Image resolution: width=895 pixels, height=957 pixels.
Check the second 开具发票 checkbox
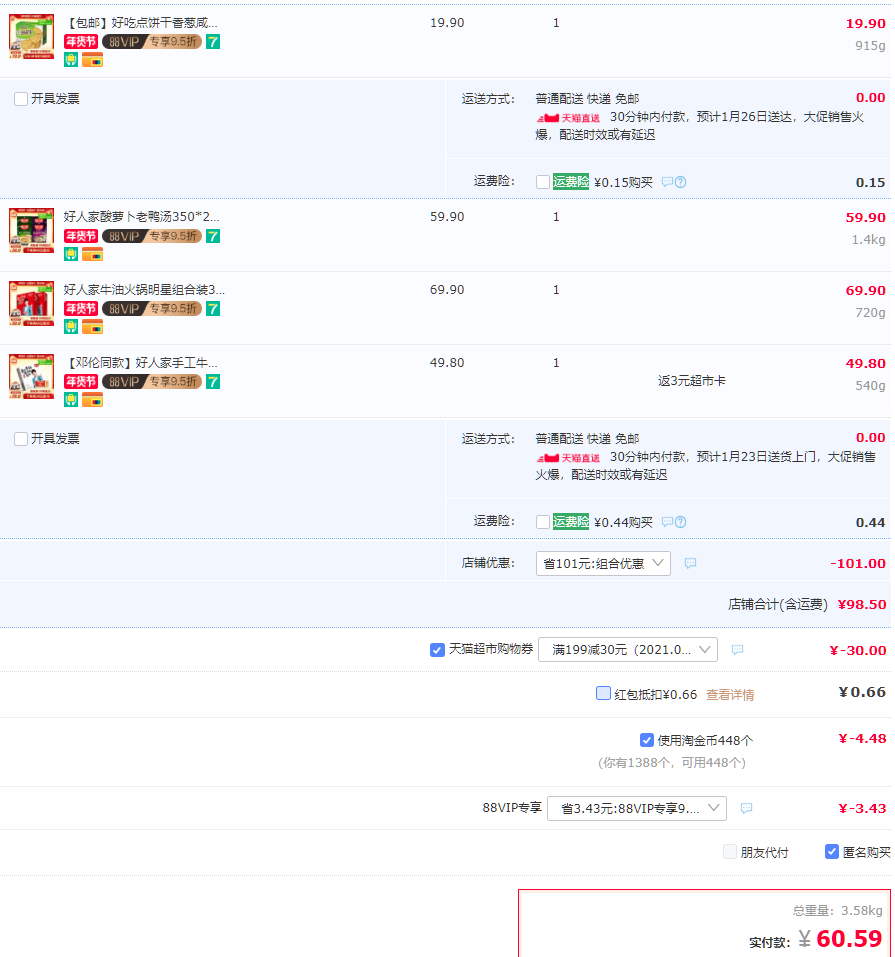tap(21, 439)
